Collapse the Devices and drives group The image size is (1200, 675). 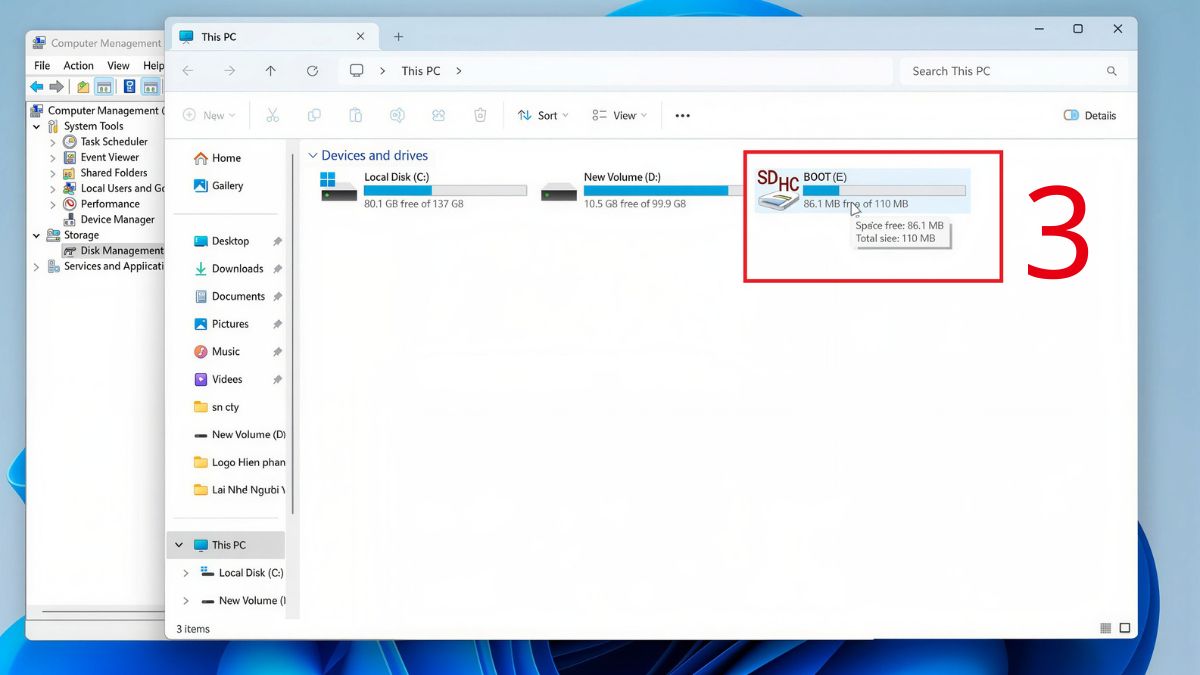pyautogui.click(x=313, y=156)
